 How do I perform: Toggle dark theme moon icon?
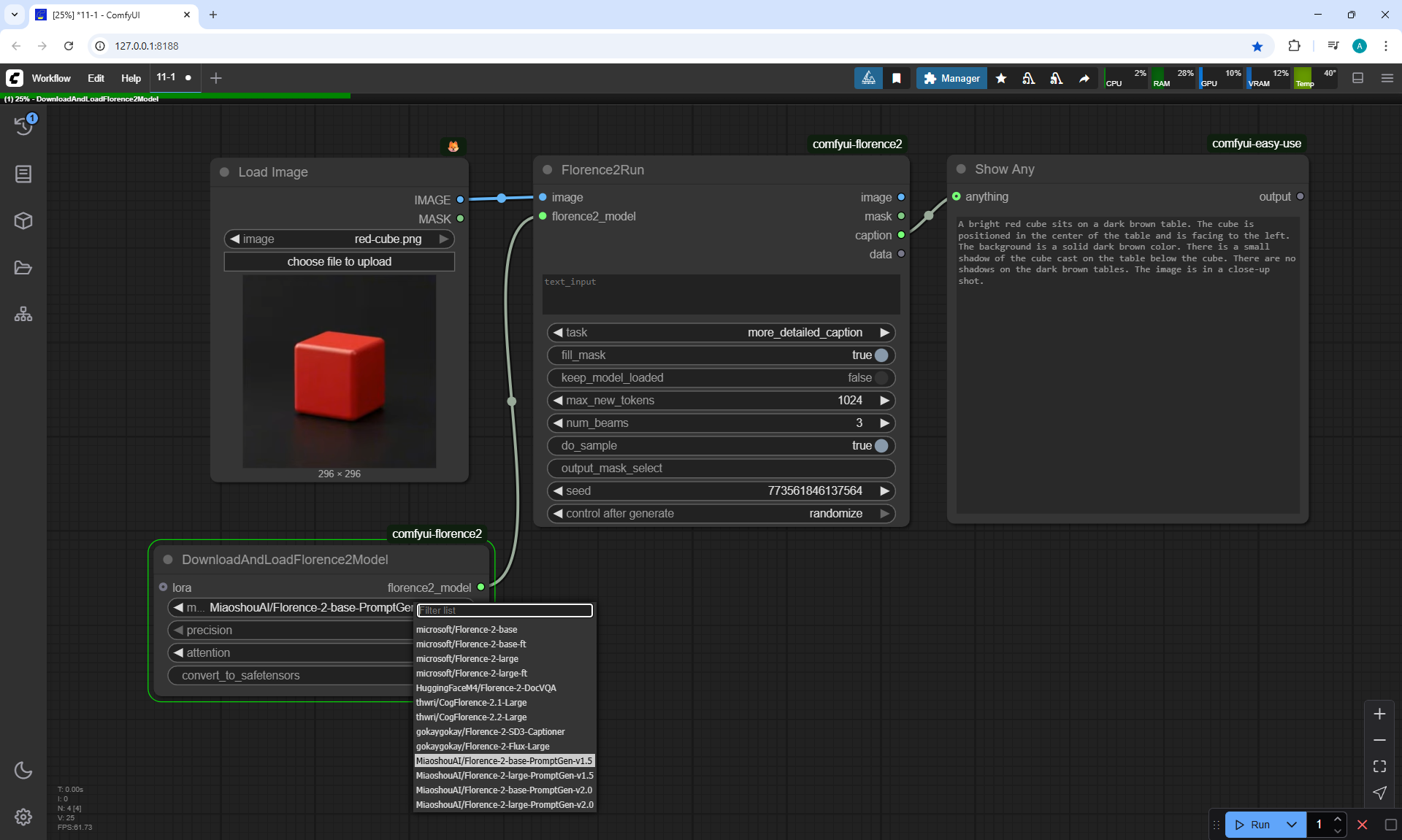click(x=23, y=770)
